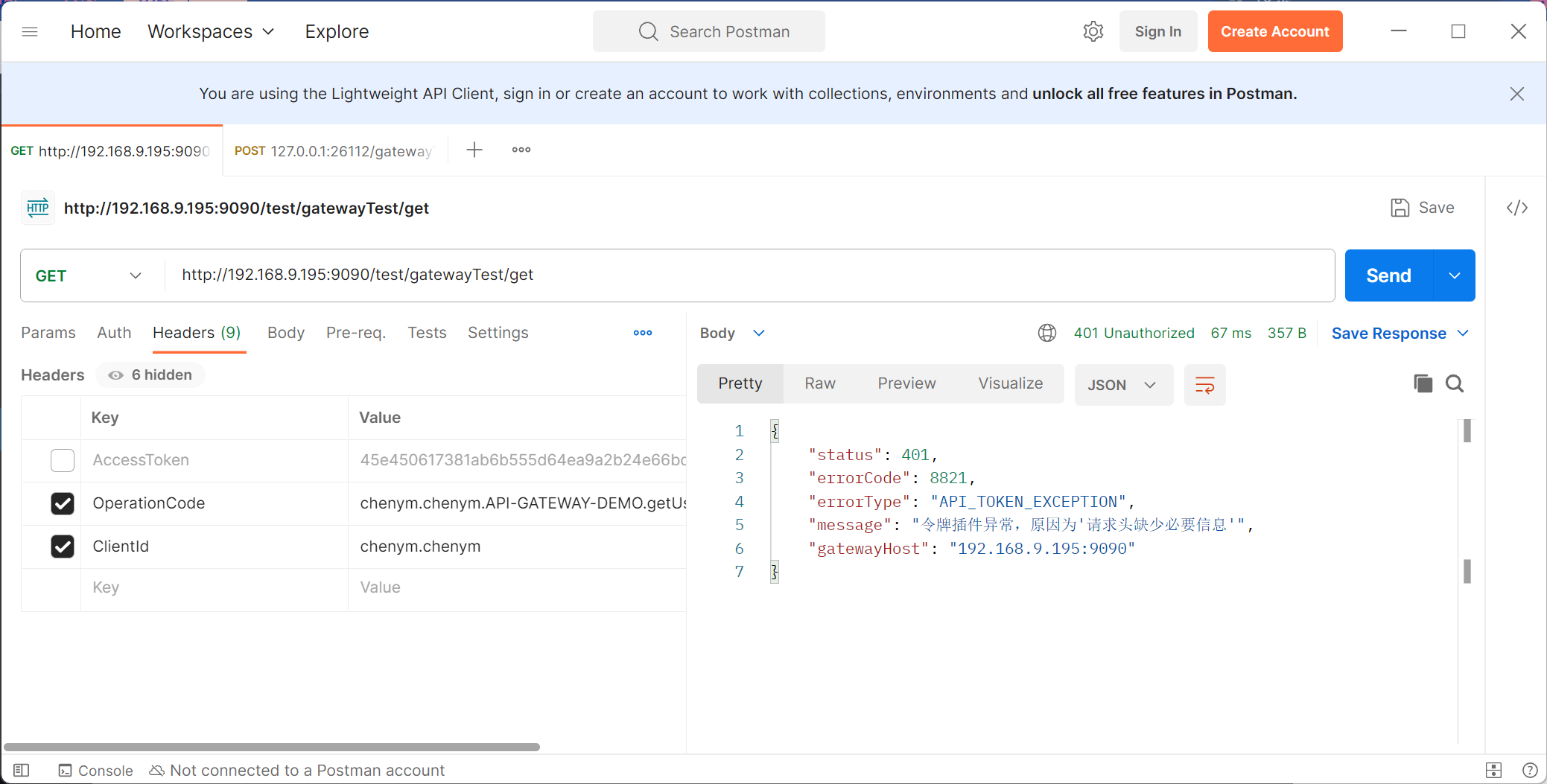Dismiss the Lightweight API Client banner
Screen dimensions: 1547x784
(1516, 94)
